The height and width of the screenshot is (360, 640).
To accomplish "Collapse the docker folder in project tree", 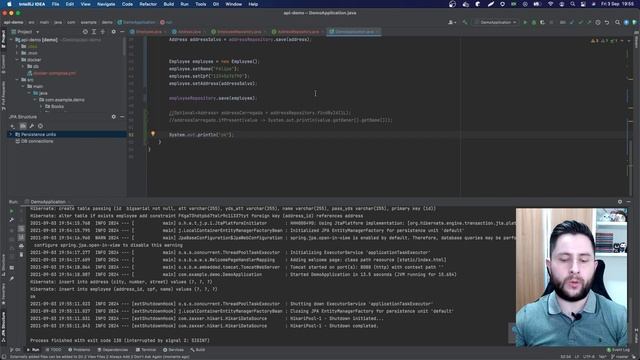I will [17, 60].
